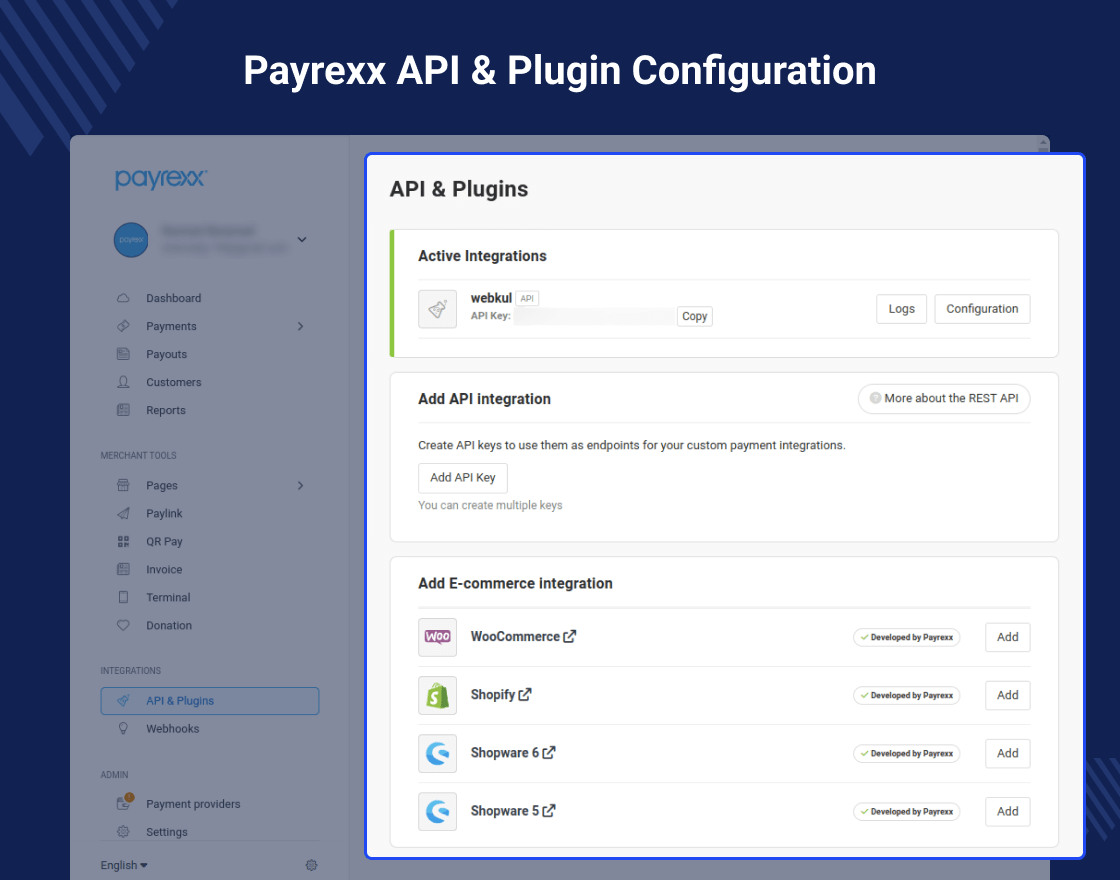Add the Shopware 5 integration
The image size is (1120, 880).
tap(1007, 811)
